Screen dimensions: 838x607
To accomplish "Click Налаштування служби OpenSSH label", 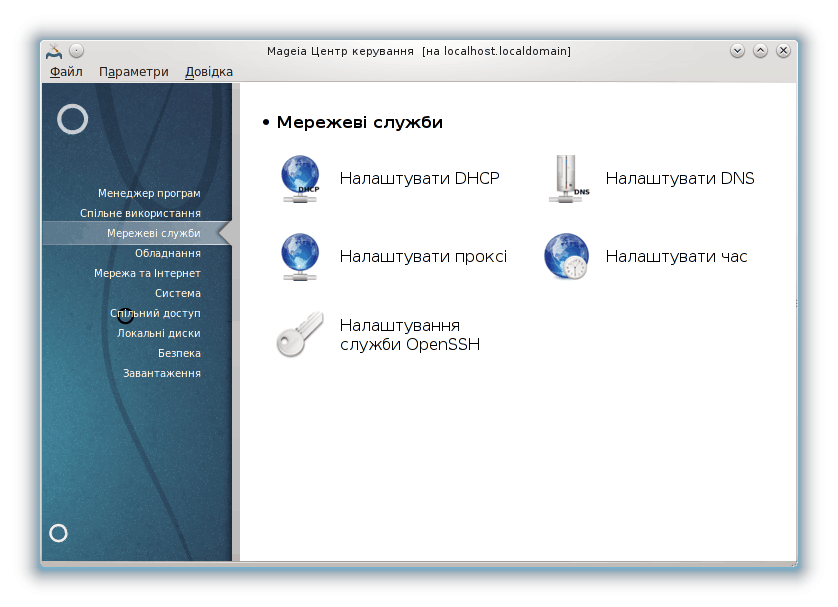I will [410, 334].
